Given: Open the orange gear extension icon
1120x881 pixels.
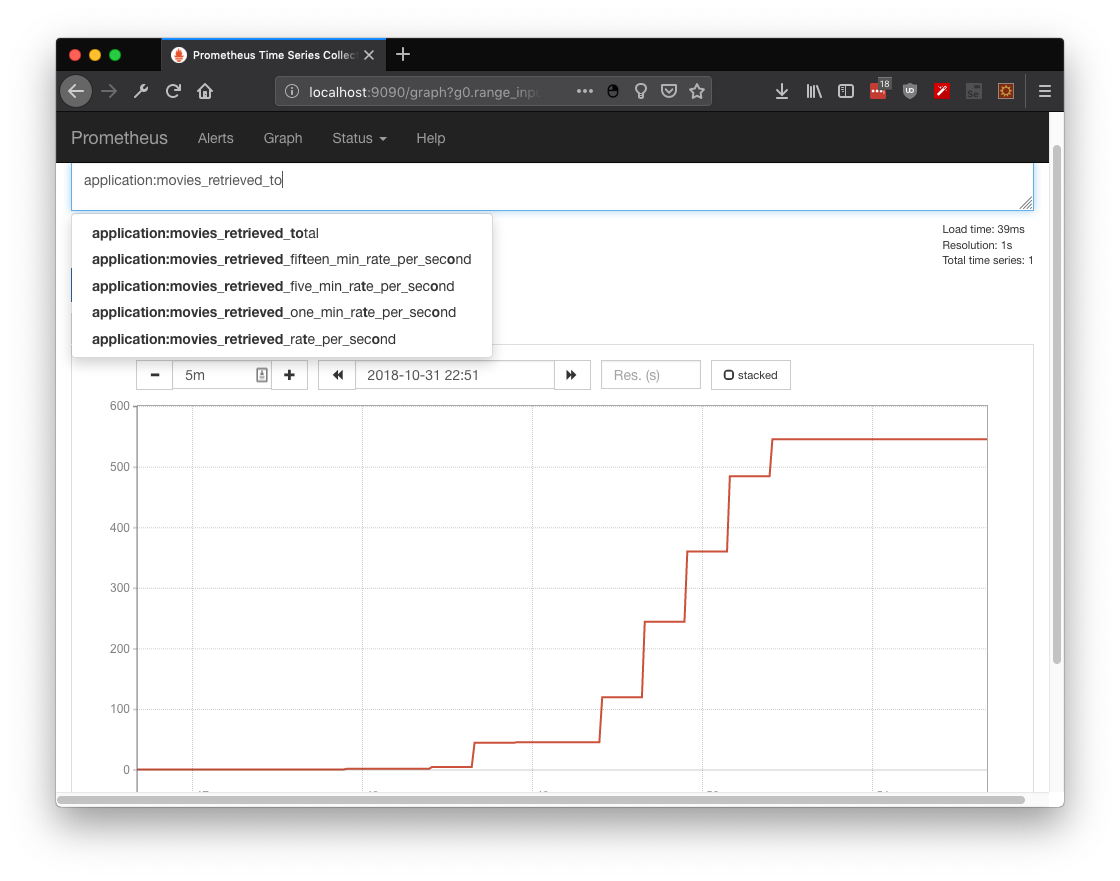Looking at the screenshot, I should [1005, 90].
